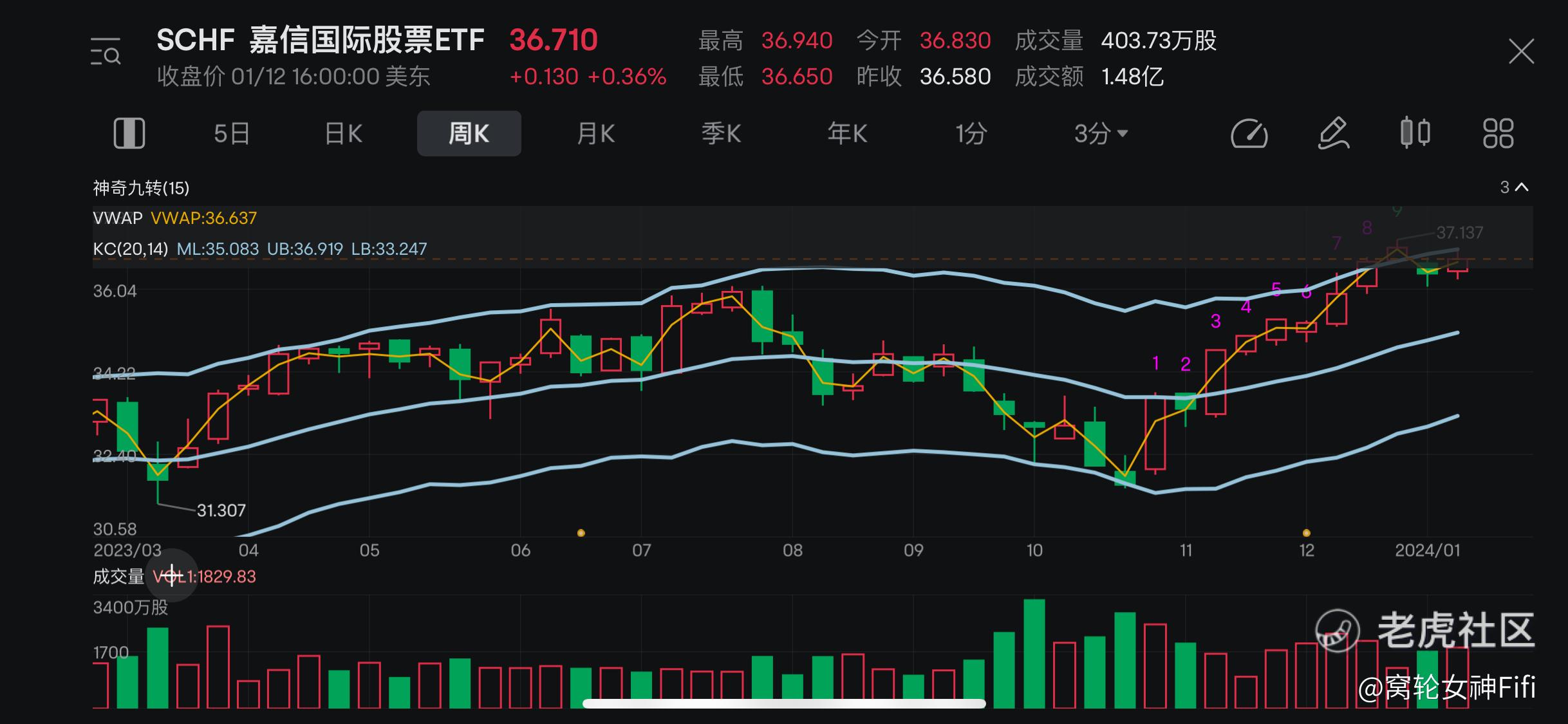Tap the UB:36.919 upper band value
The height and width of the screenshot is (724, 1568).
coord(305,249)
